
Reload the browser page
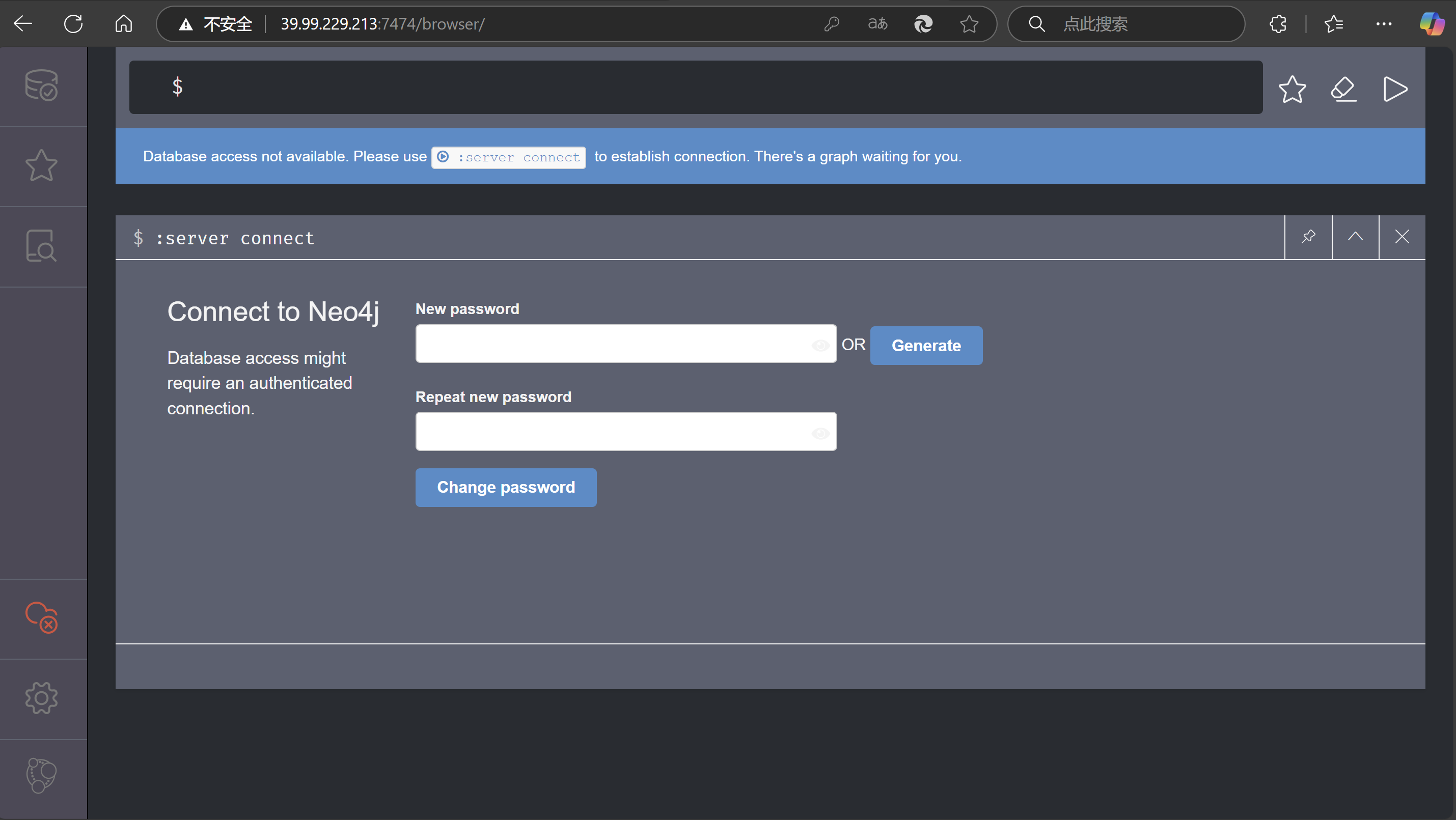click(x=73, y=24)
